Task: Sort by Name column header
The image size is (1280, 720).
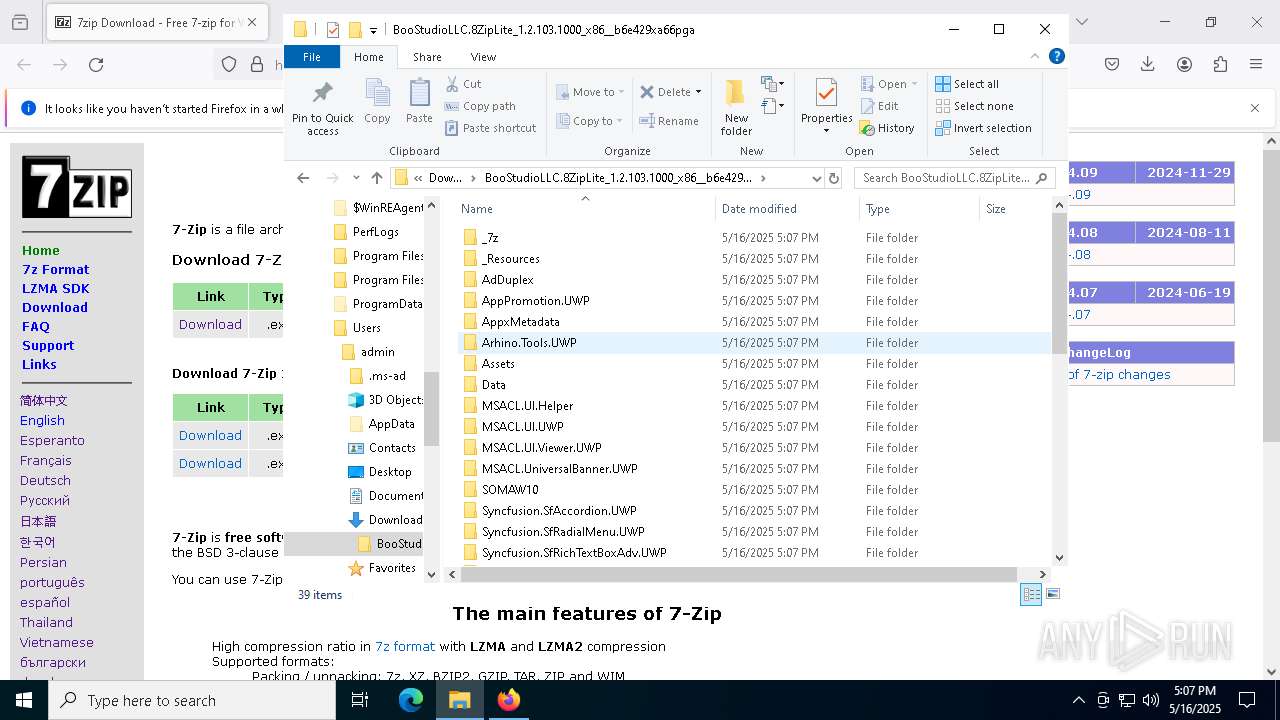Action: (585, 208)
